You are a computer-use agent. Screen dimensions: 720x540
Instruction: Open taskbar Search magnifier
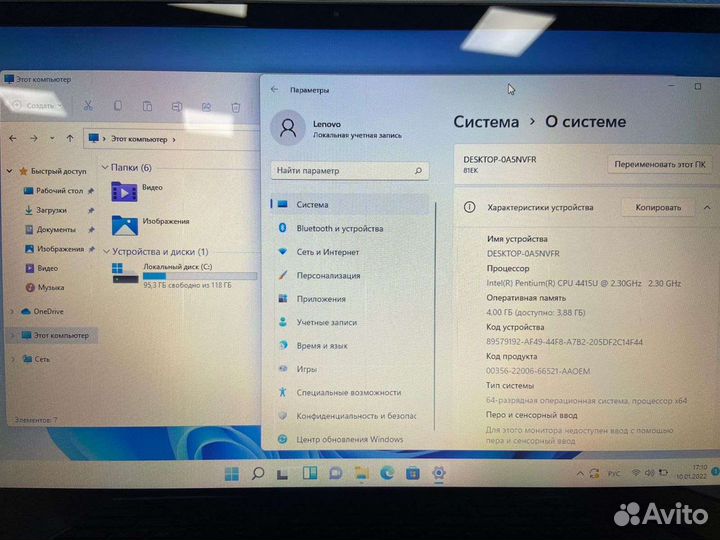[x=258, y=473]
